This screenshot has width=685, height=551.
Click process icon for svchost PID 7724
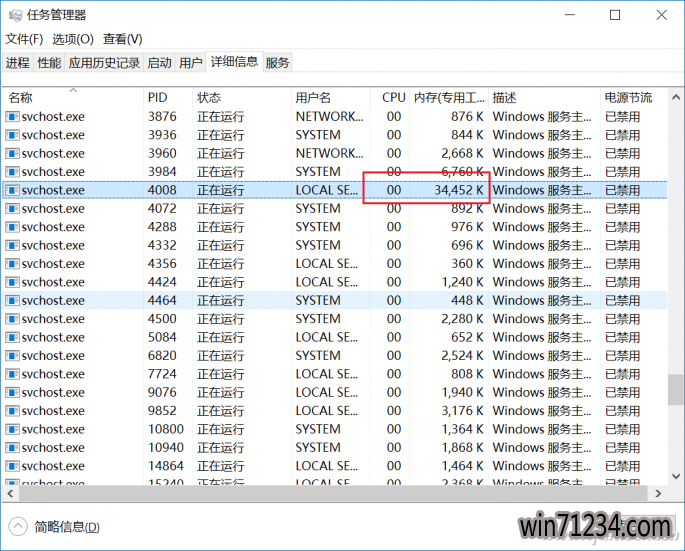coord(12,374)
